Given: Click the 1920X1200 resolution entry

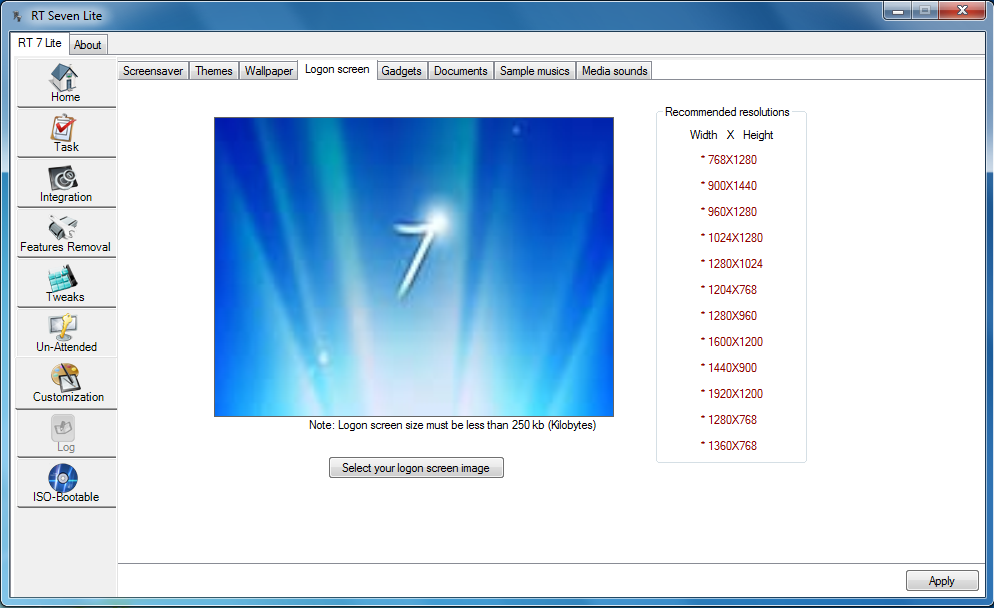Looking at the screenshot, I should [x=732, y=394].
